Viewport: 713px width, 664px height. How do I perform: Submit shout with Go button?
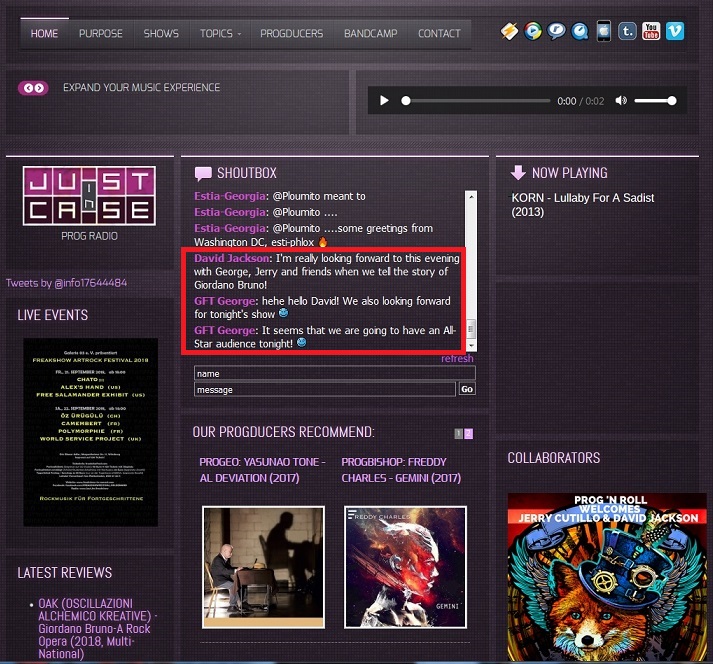[x=467, y=389]
